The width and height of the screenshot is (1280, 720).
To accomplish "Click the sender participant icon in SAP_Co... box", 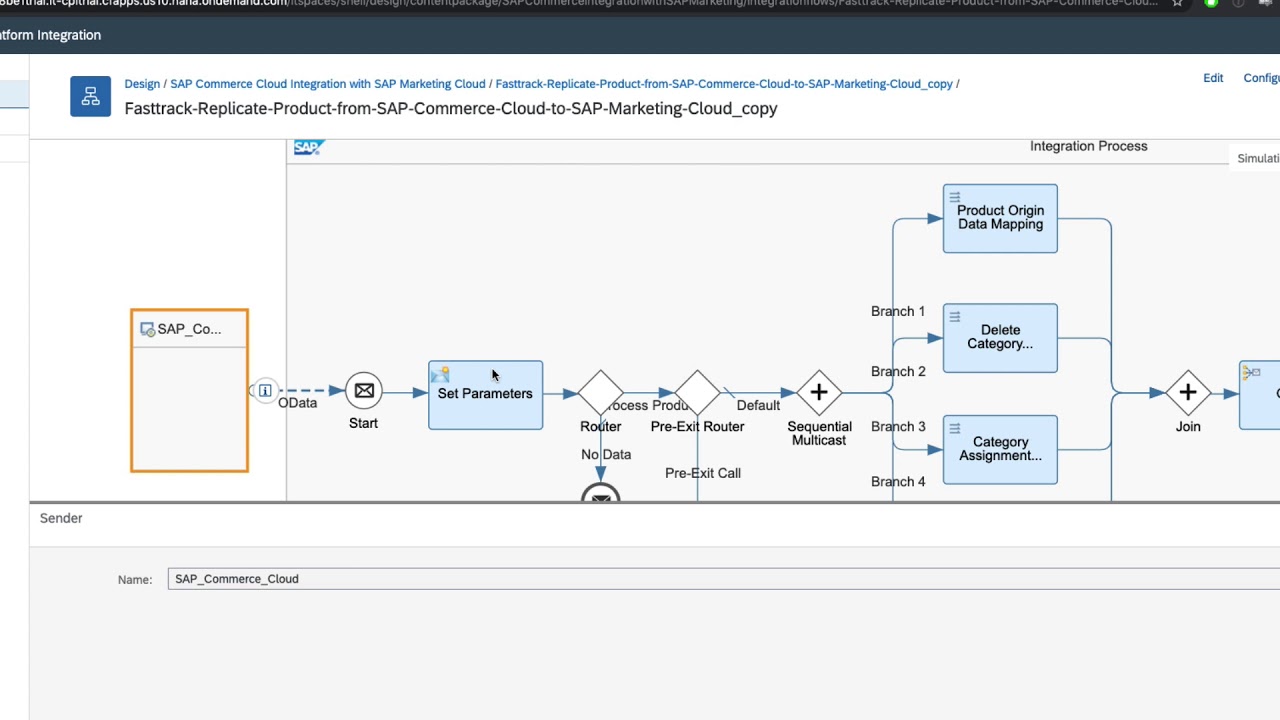I will (x=147, y=329).
